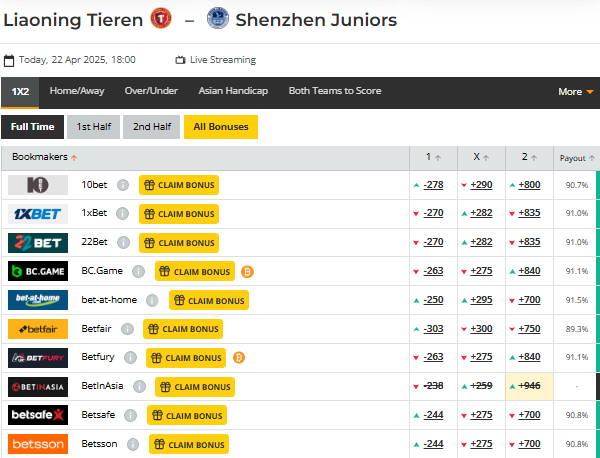
Task: Click the Bitcoin icon in the BC.Game row
Action: coord(247,272)
